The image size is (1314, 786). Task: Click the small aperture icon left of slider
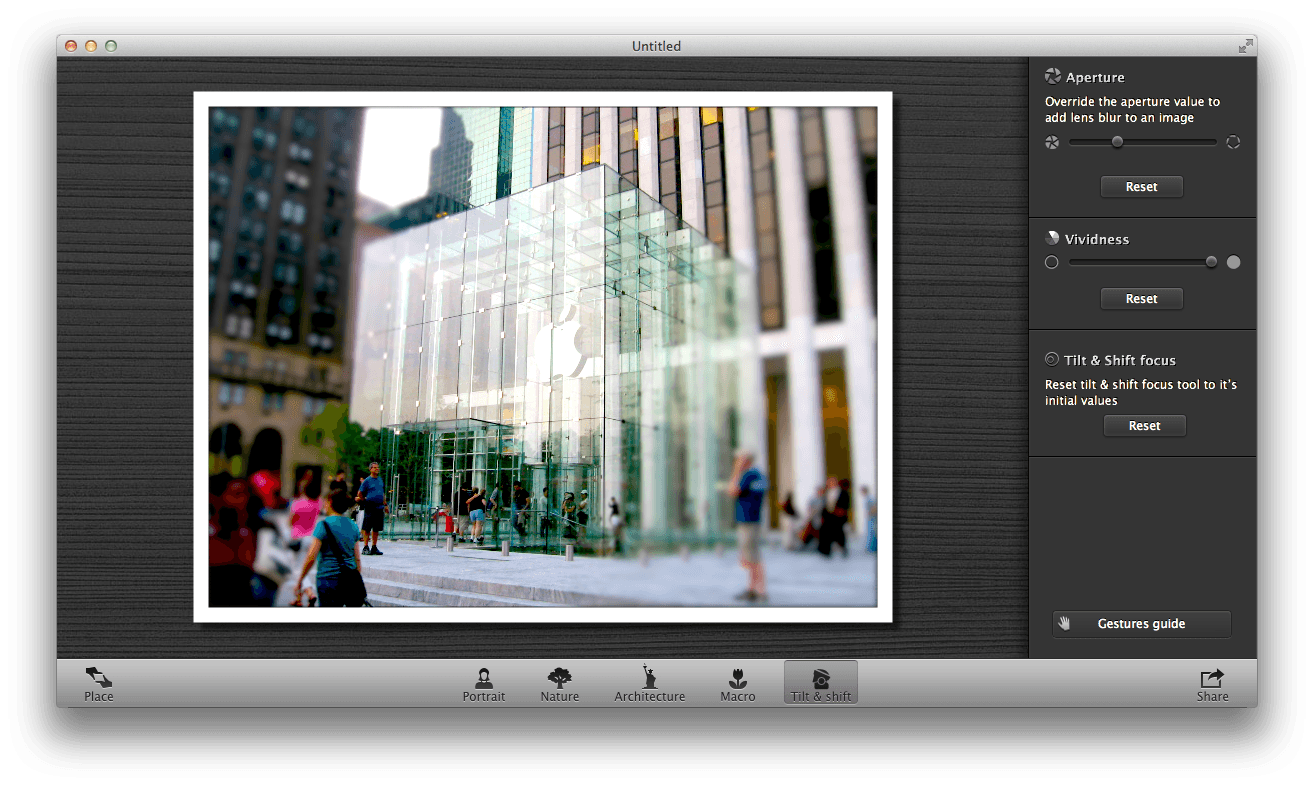[1052, 142]
